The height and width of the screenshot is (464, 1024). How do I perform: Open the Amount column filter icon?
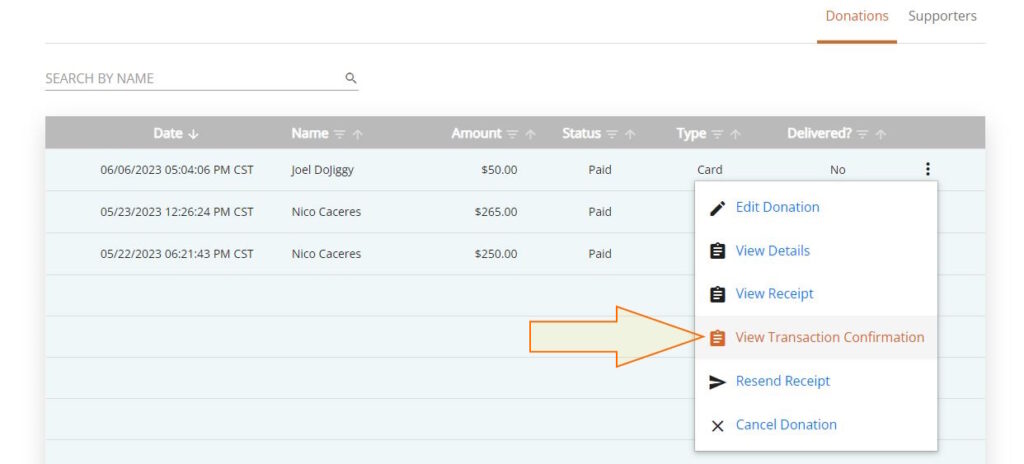[x=513, y=134]
